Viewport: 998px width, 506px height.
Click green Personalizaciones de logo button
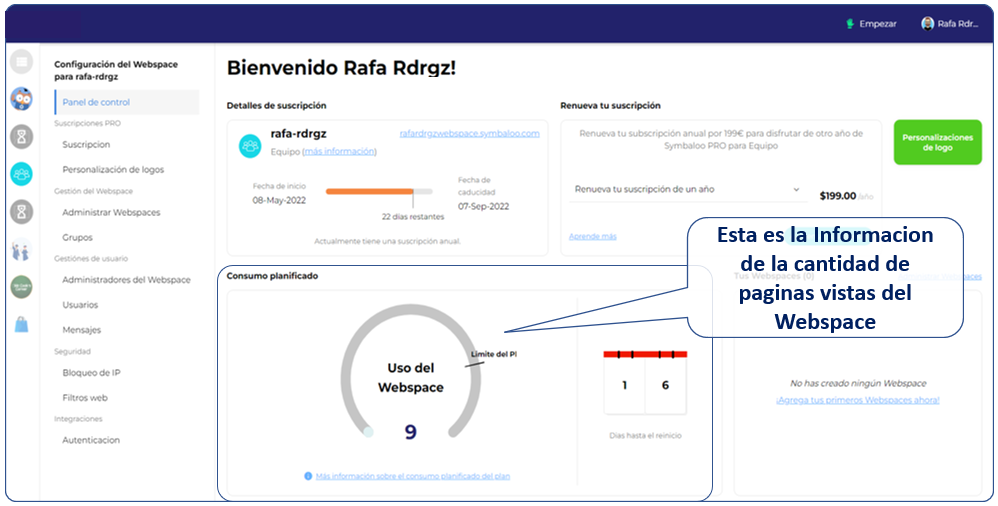click(938, 142)
